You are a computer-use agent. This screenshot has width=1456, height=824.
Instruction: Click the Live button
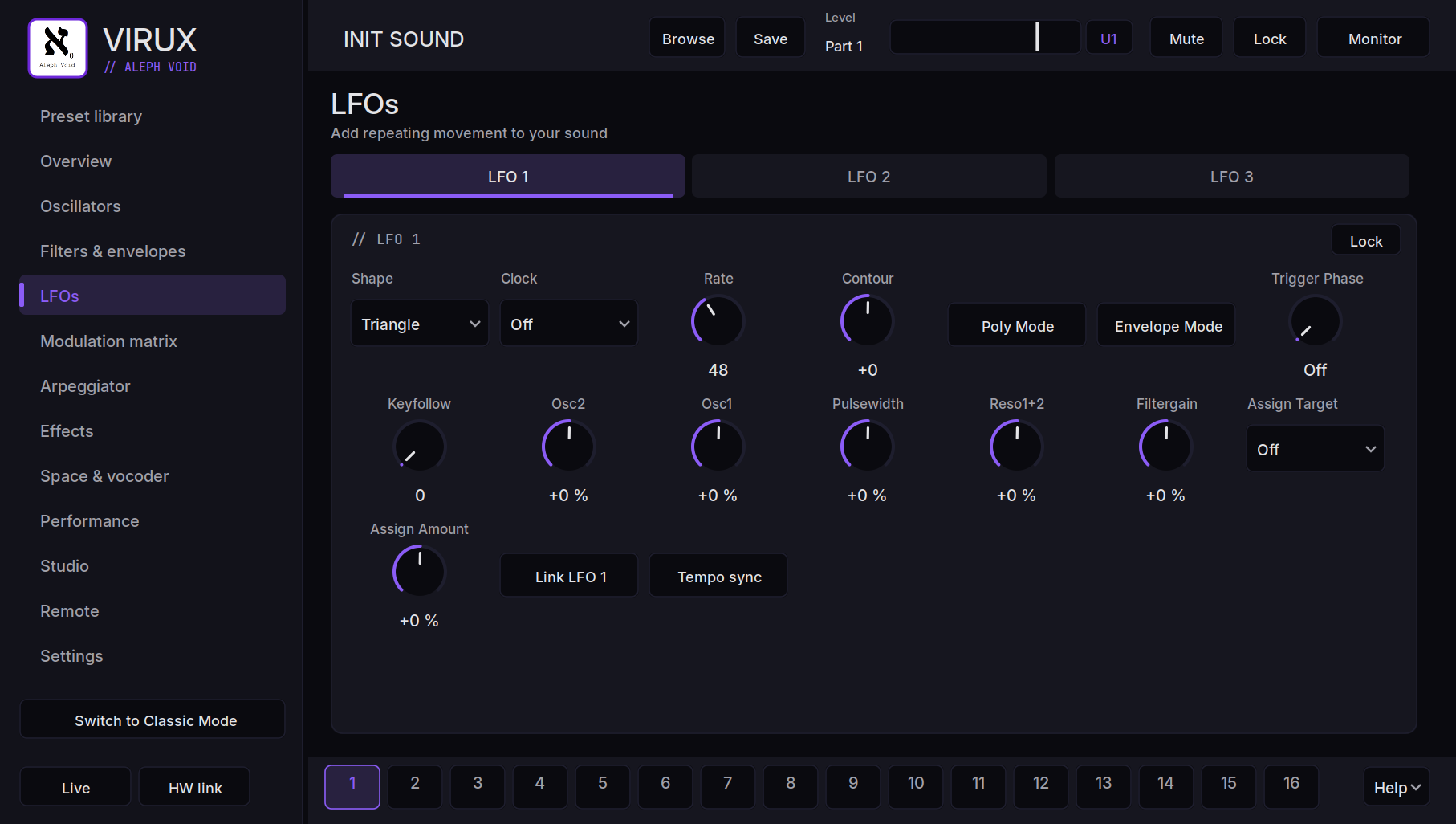click(x=75, y=787)
